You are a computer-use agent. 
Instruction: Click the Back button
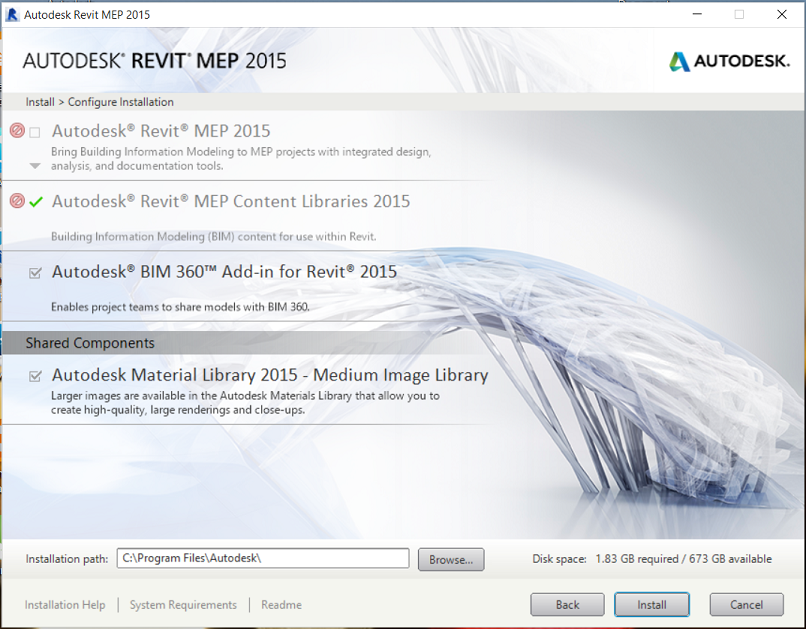pyautogui.click(x=567, y=605)
